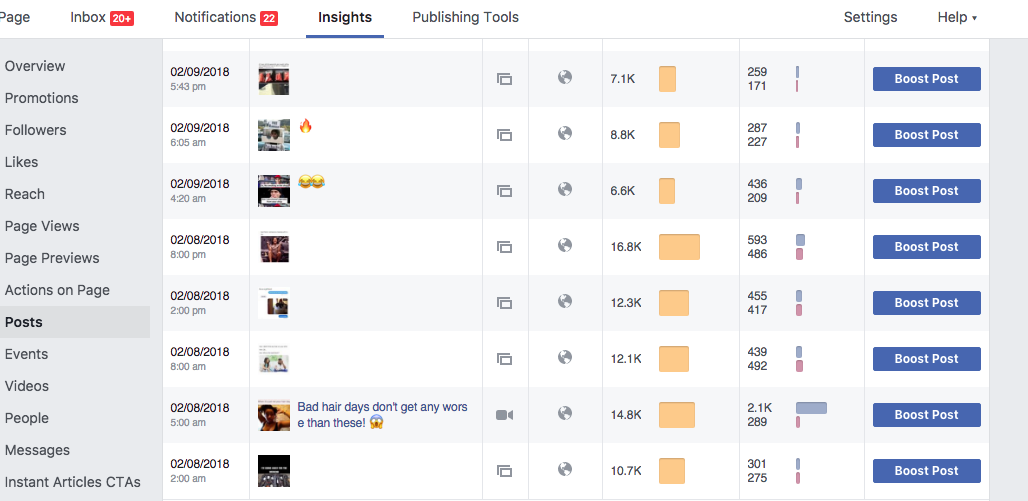Open Publishing Tools tab

(x=465, y=17)
